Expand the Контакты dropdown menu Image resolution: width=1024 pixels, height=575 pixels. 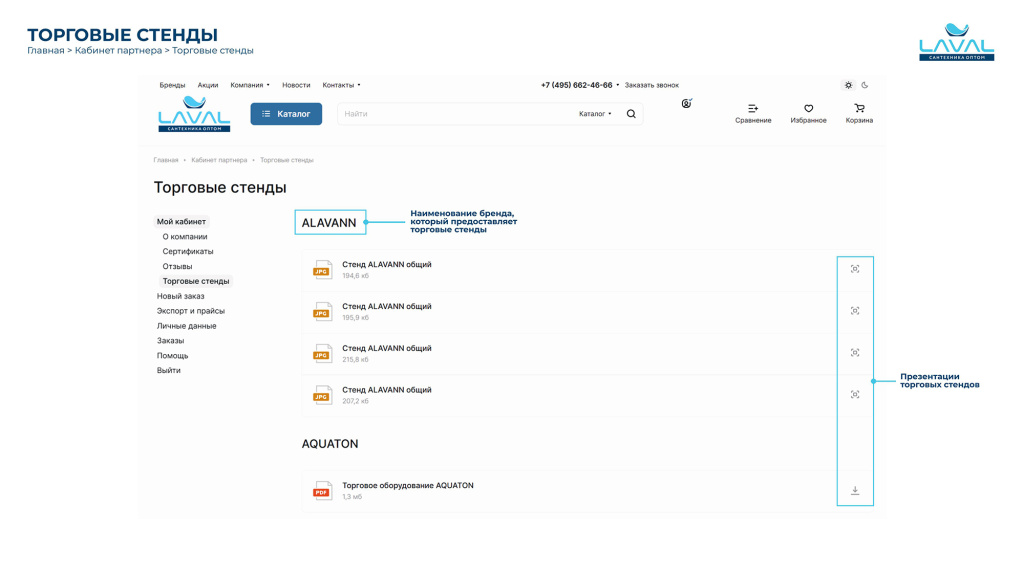click(x=341, y=86)
